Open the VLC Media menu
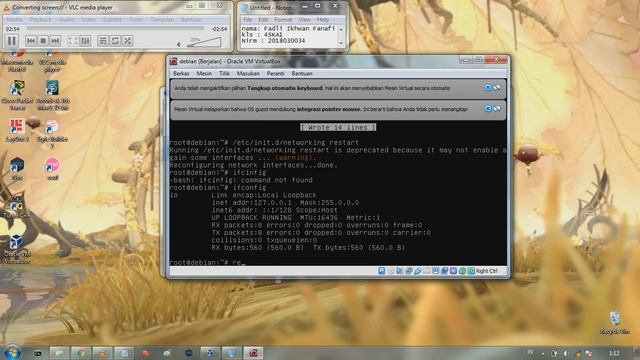640x360 pixels. [x=15, y=20]
